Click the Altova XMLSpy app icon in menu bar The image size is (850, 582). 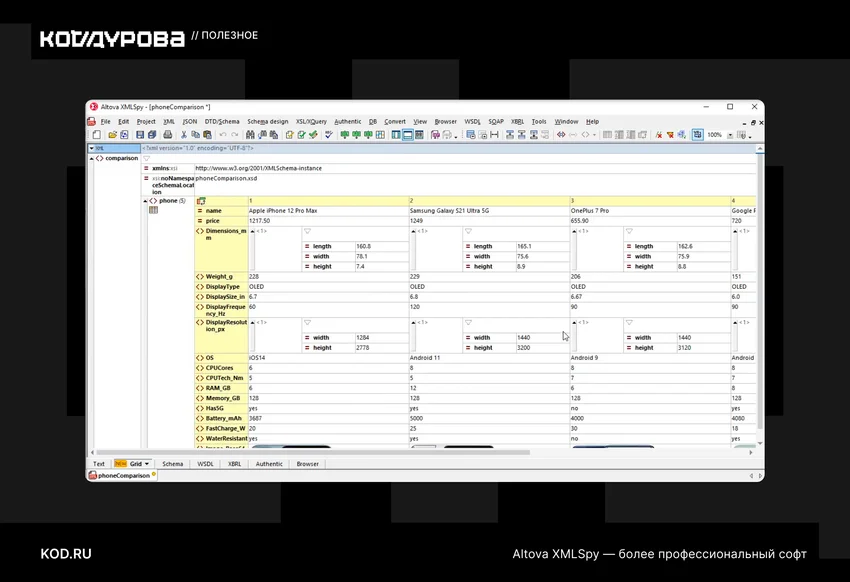point(92,121)
